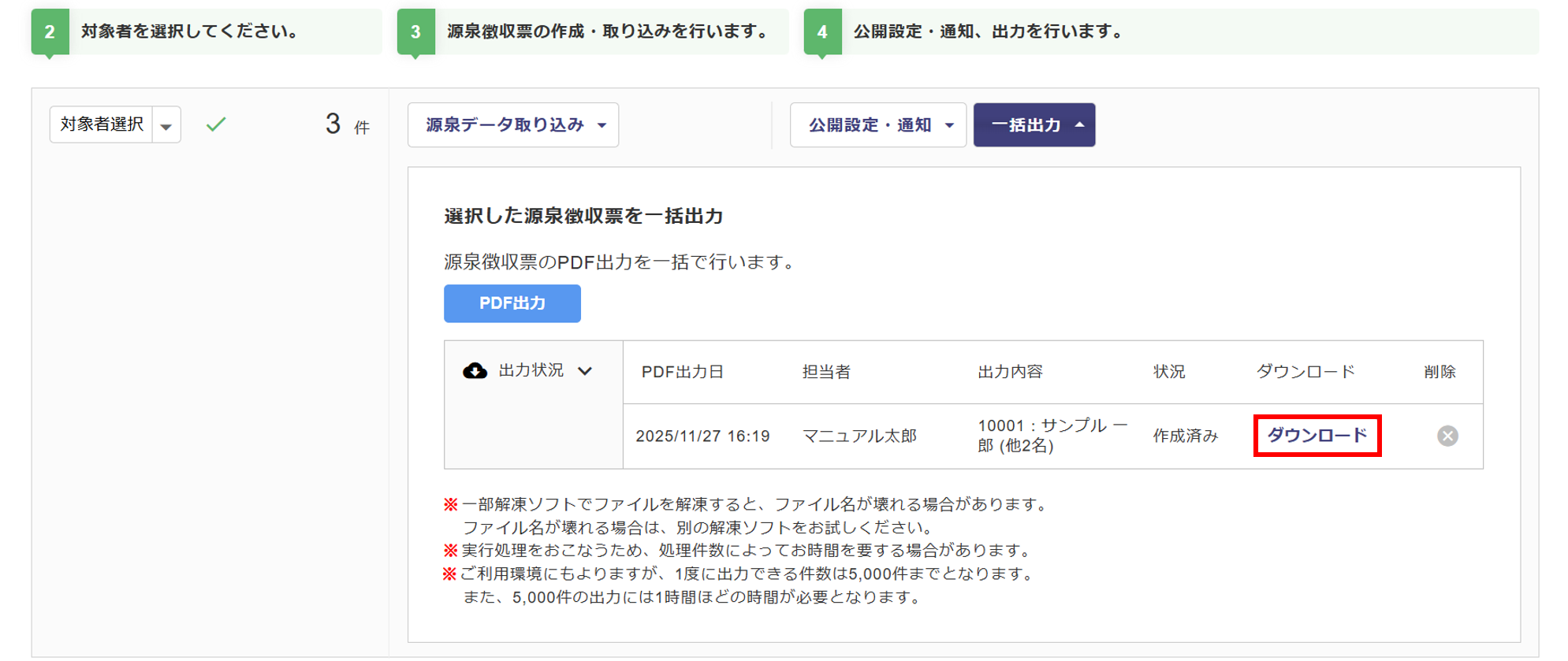Click the green checkmark next to 対象者選択
The image size is (1568, 661).
(216, 124)
